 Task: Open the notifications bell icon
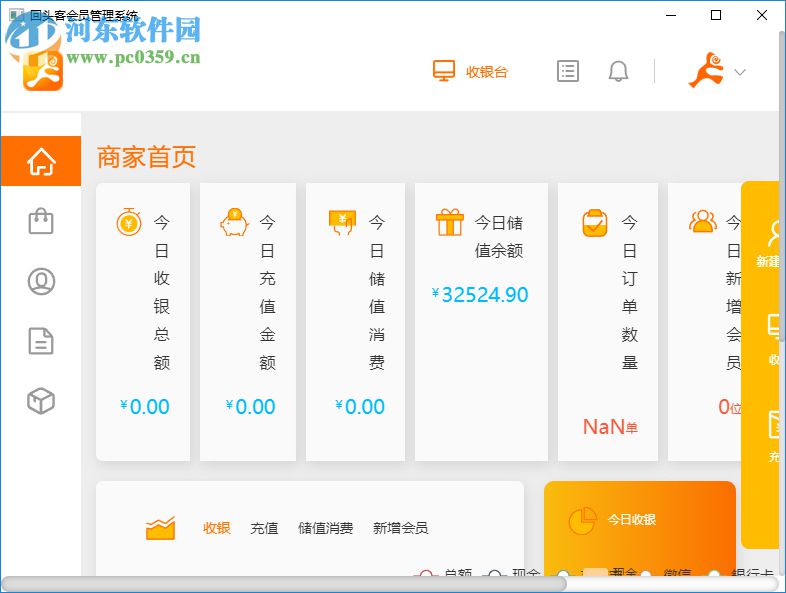(x=618, y=71)
